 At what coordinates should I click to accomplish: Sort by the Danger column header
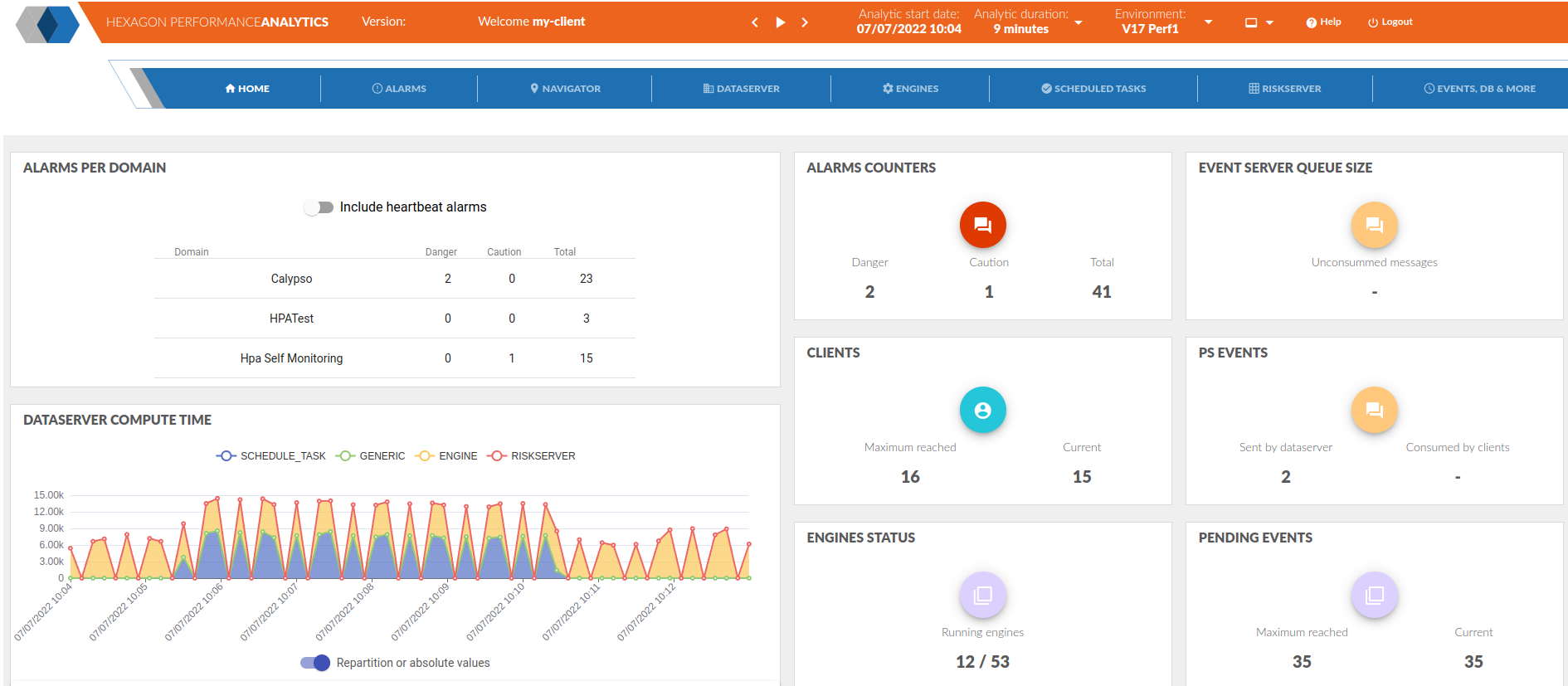coord(441,252)
